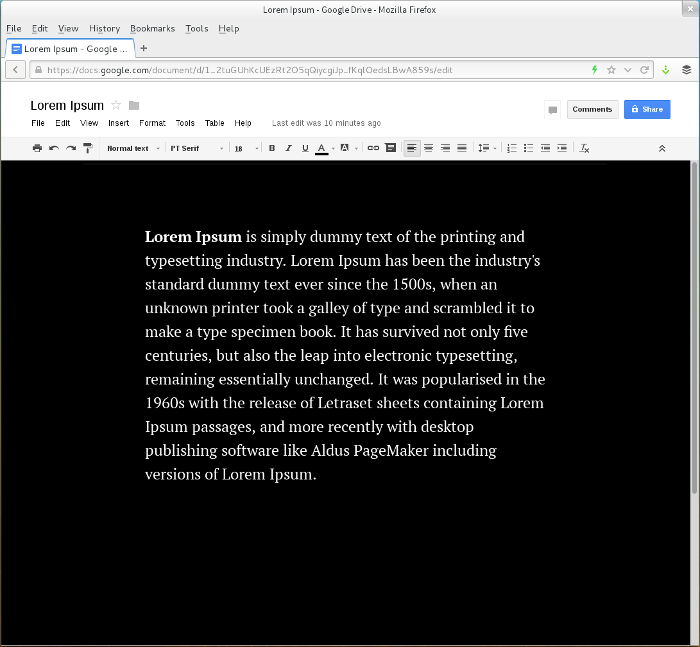Open the comment thread speech bubble icon
700x647 pixels.
pos(553,110)
